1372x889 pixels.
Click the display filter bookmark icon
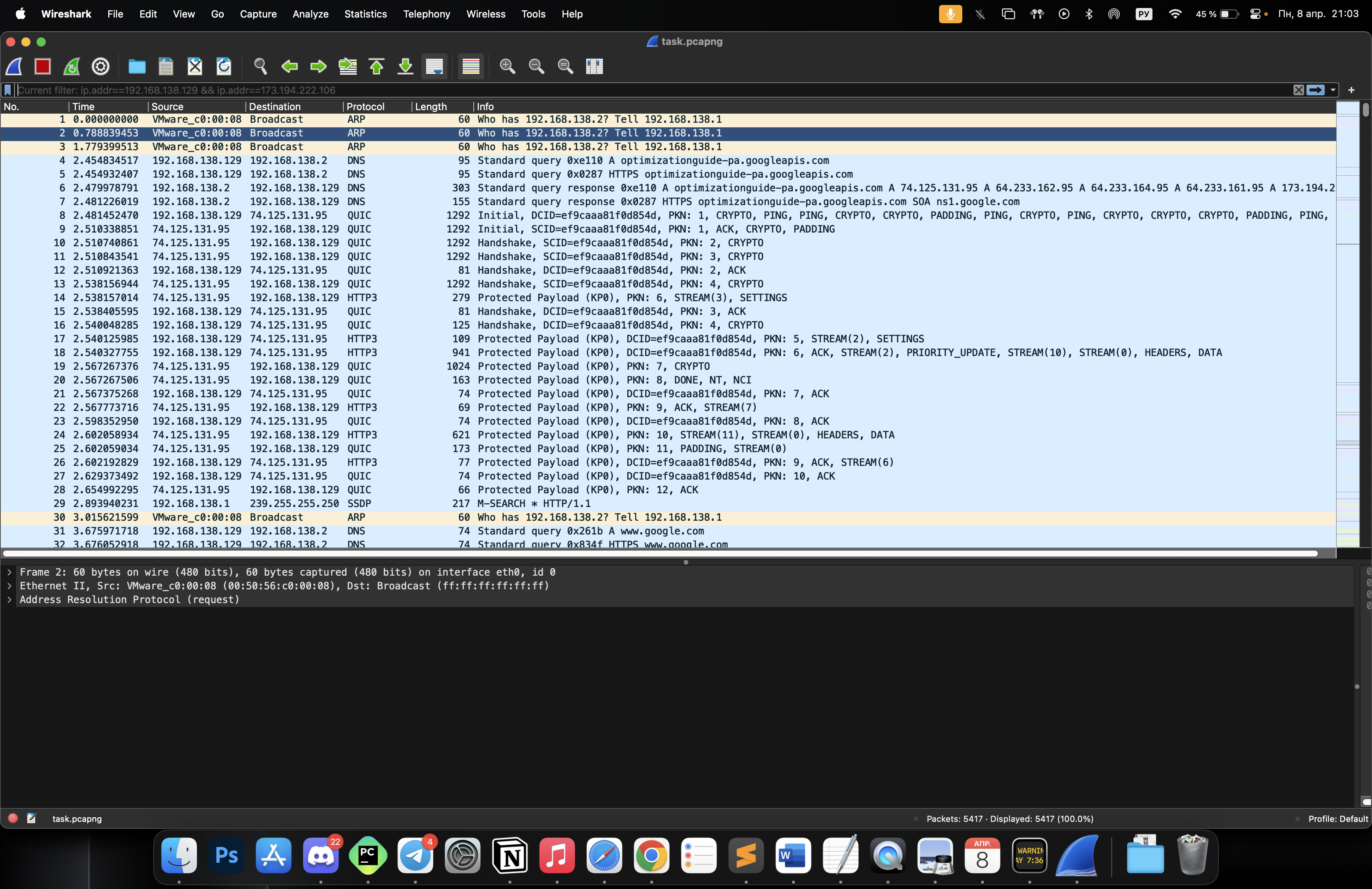point(8,90)
